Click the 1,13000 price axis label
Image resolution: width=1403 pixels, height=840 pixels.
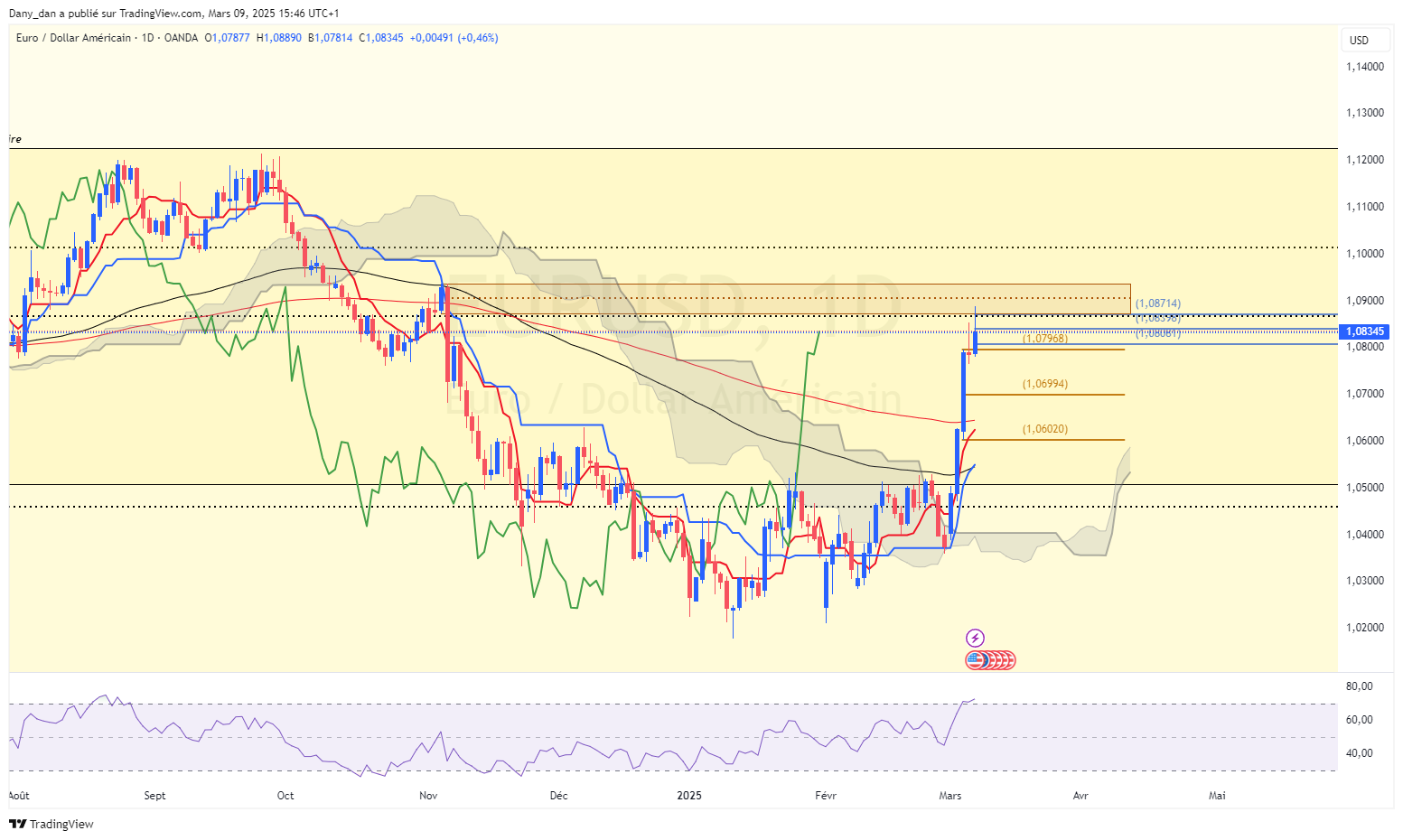1364,113
